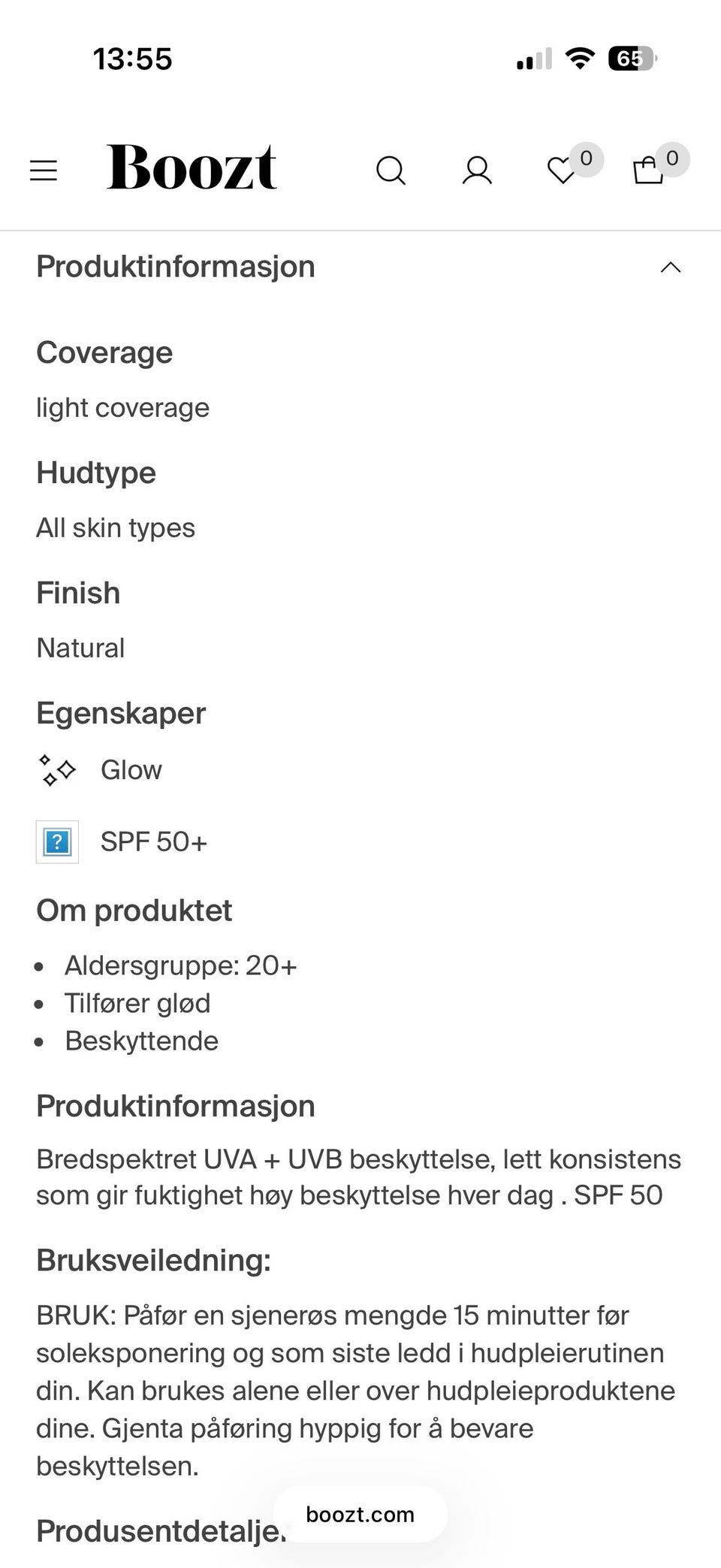
Task: Open the hamburger navigation menu
Action: coord(44,171)
